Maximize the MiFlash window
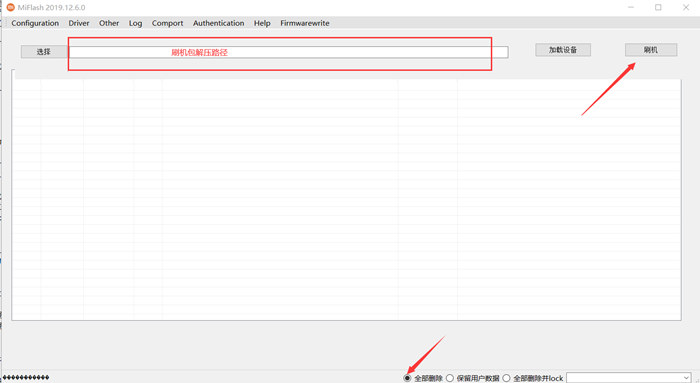700x383 pixels. (x=658, y=7)
